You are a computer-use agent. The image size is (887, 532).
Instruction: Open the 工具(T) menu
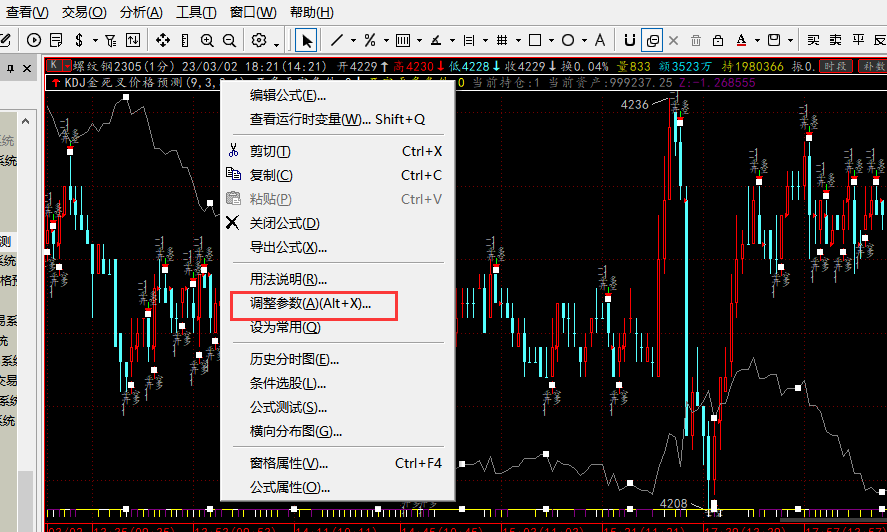196,12
